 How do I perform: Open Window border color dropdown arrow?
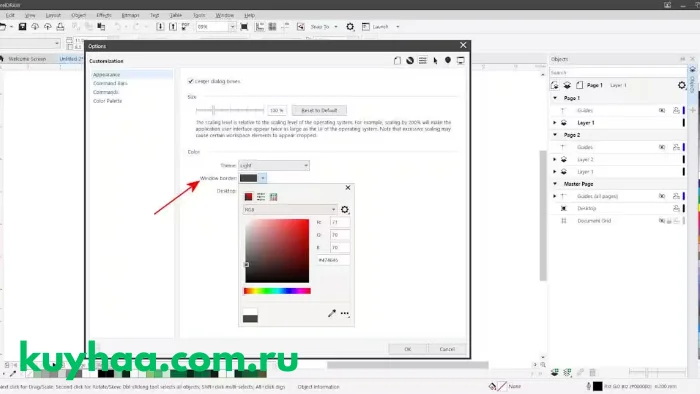[x=263, y=178]
